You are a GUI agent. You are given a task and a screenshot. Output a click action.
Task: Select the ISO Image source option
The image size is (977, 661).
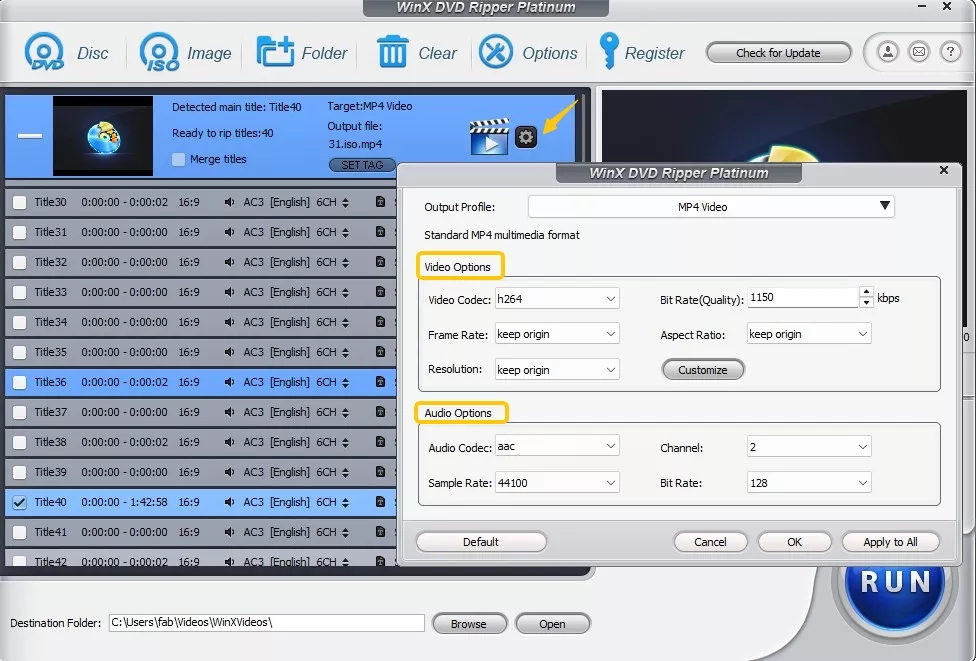click(186, 52)
